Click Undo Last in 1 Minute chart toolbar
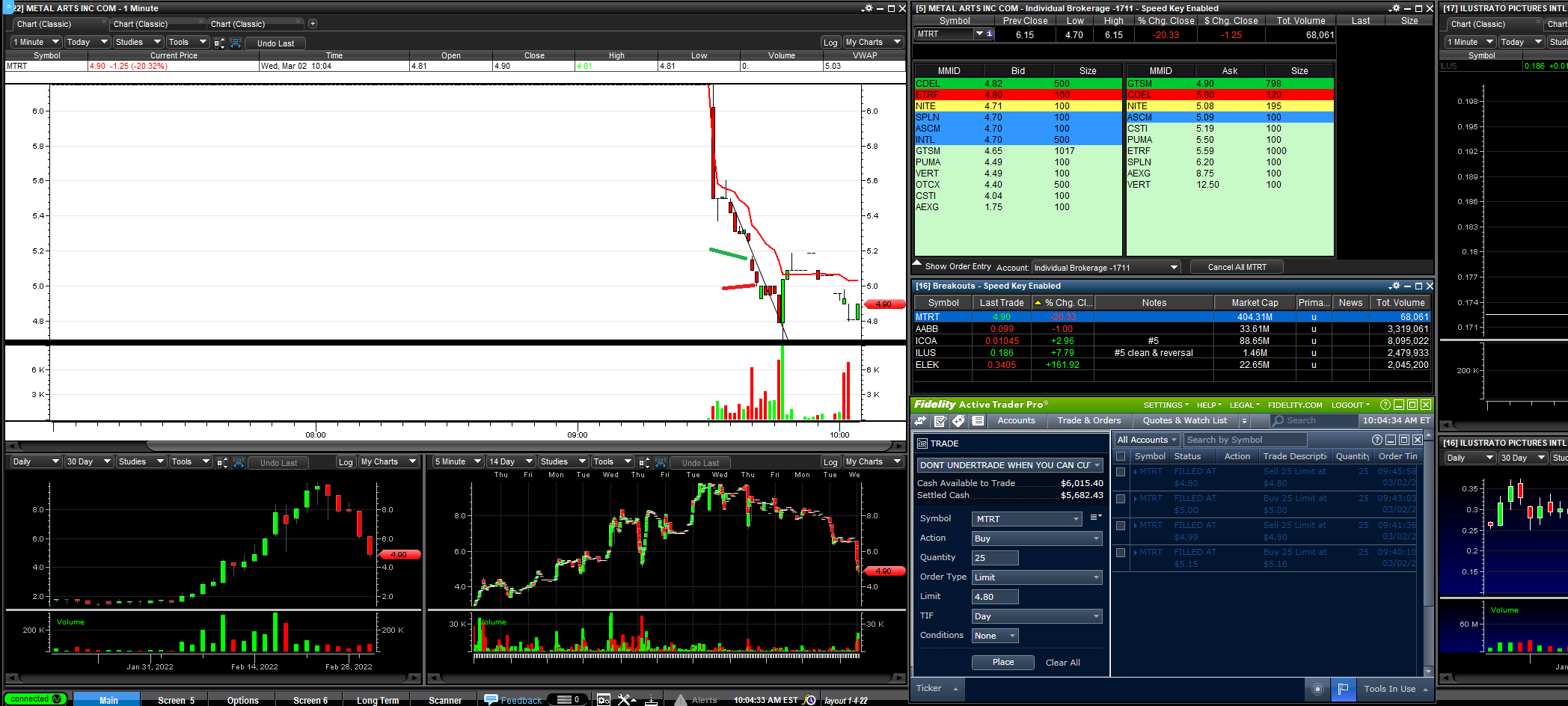The image size is (1568, 706). 275,43
